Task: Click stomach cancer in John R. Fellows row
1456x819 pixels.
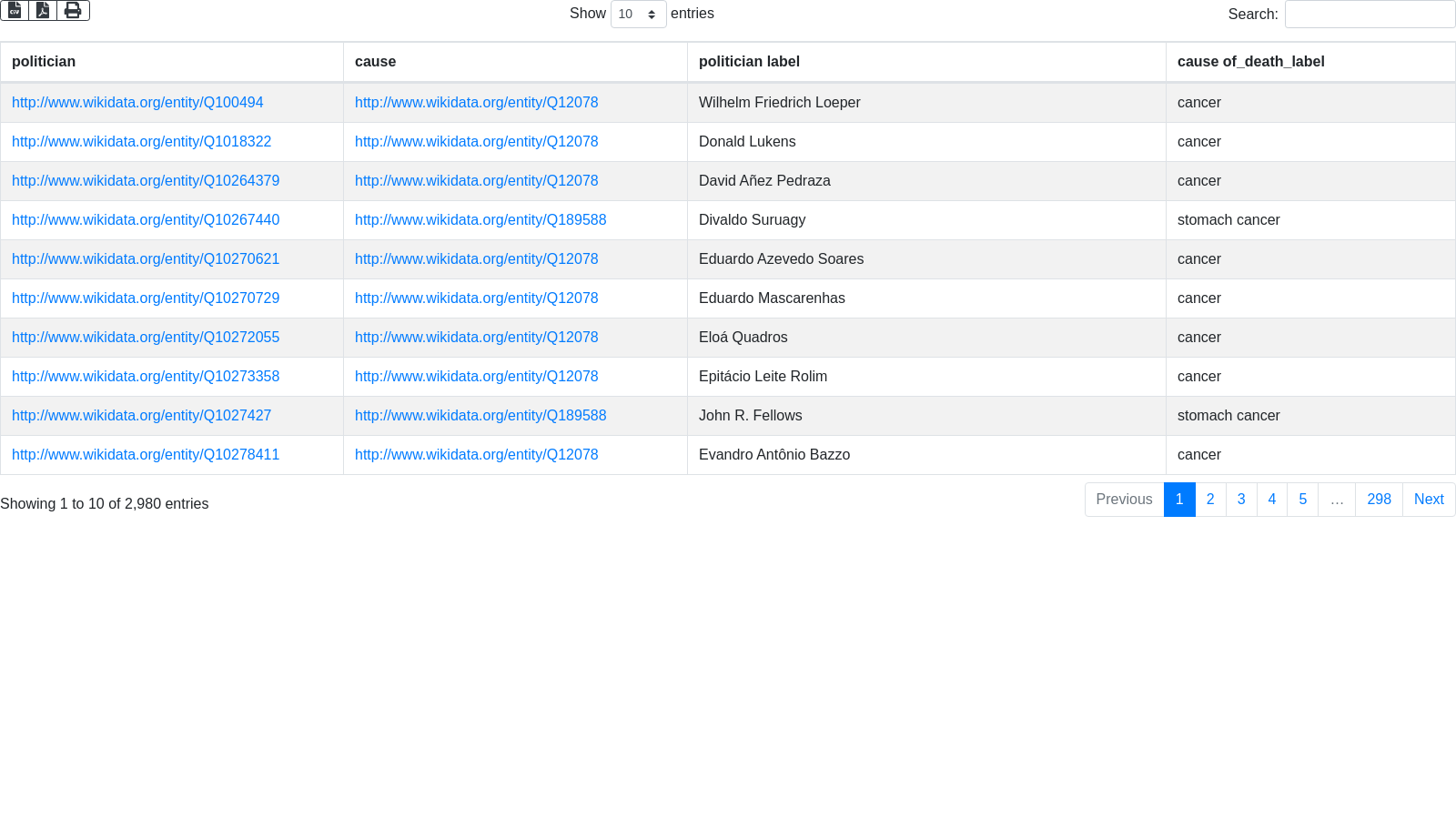Action: [x=1228, y=416]
